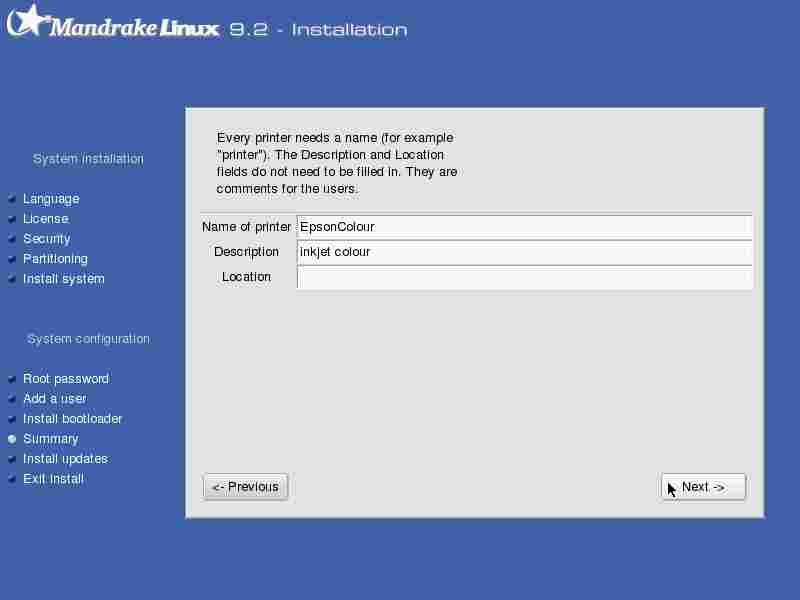The image size is (800, 600).
Task: Click the bullet beside Security
Action: (12, 239)
